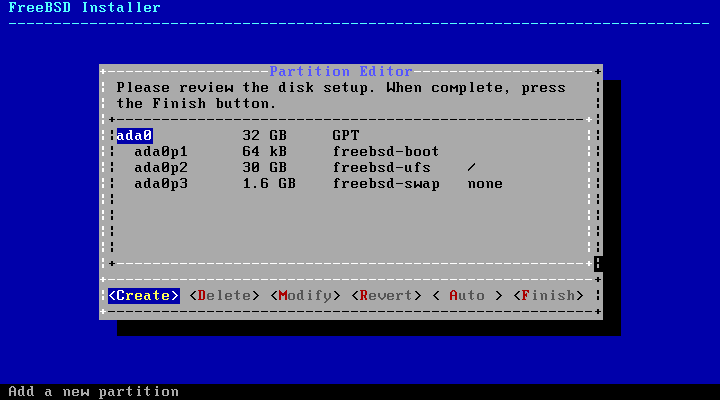
Task: Click the Delete button
Action: (x=224, y=295)
